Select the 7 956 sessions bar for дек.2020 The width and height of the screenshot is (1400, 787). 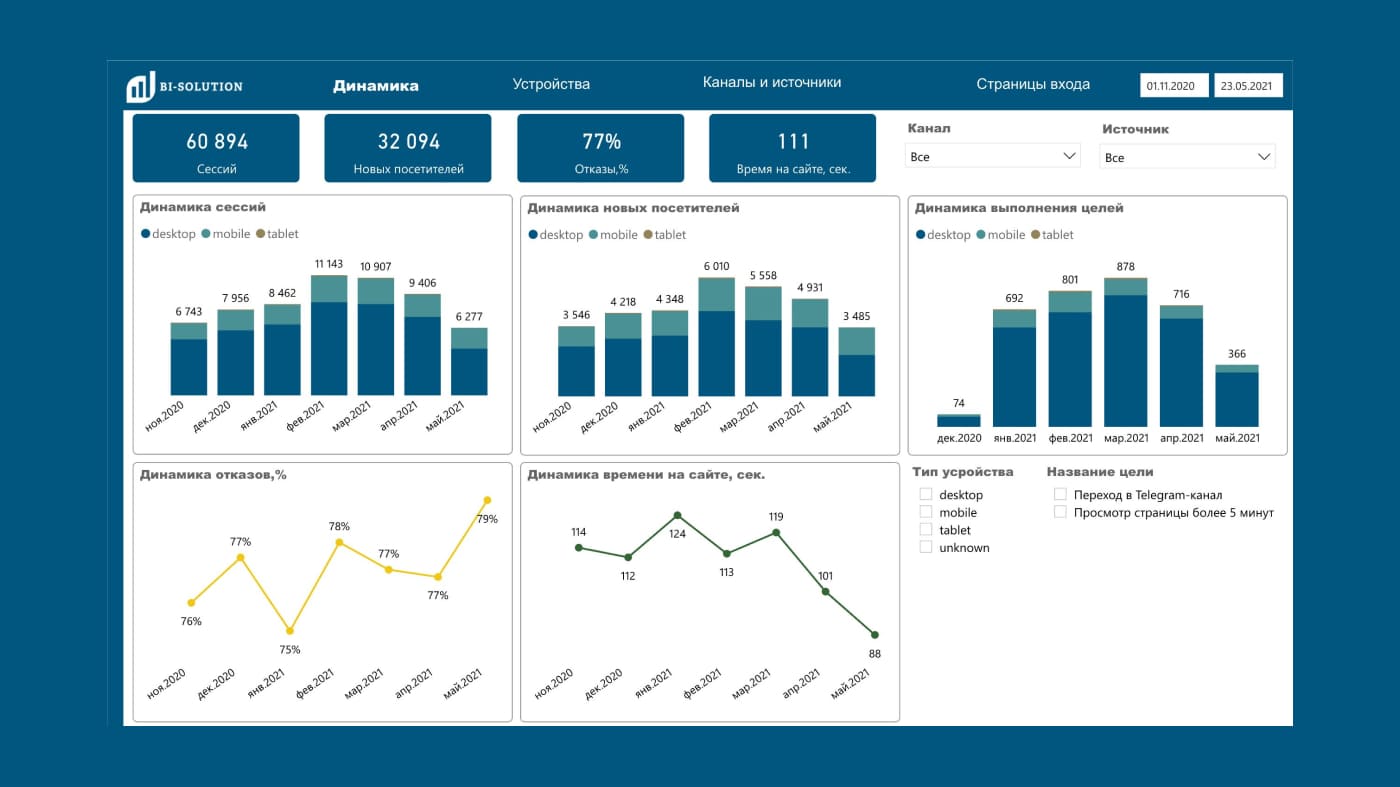point(236,352)
